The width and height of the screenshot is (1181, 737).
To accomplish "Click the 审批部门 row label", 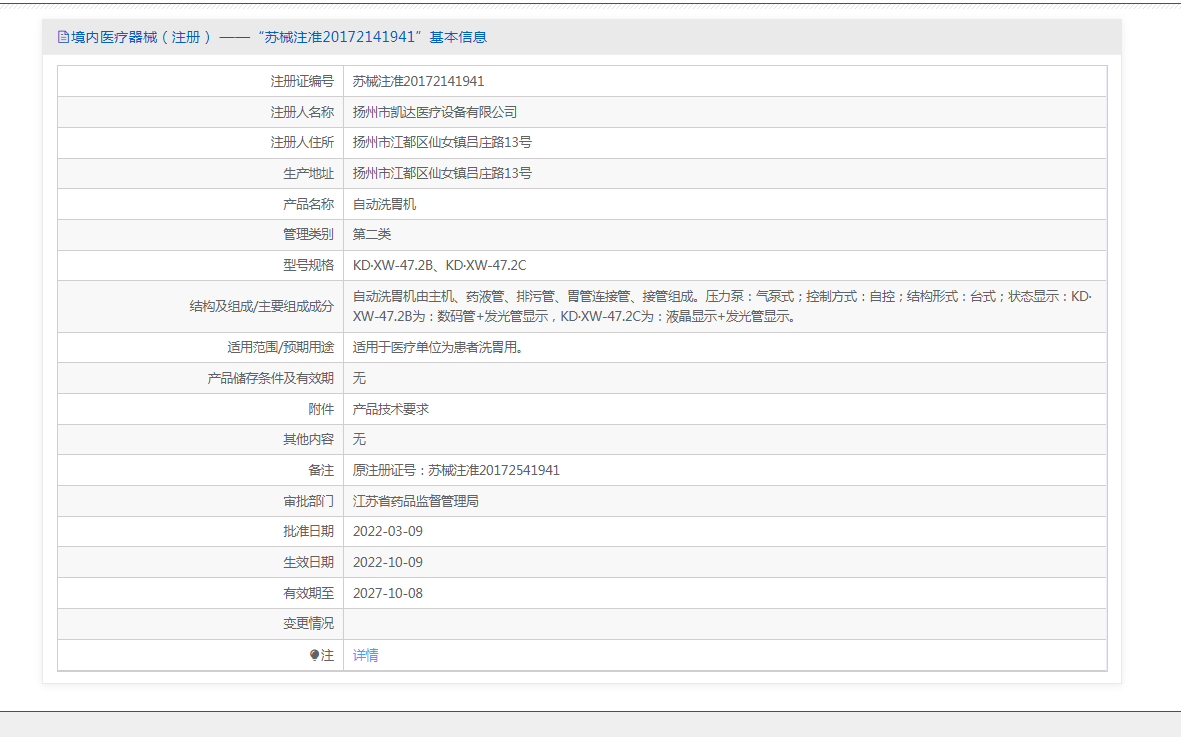I will pyautogui.click(x=308, y=501).
